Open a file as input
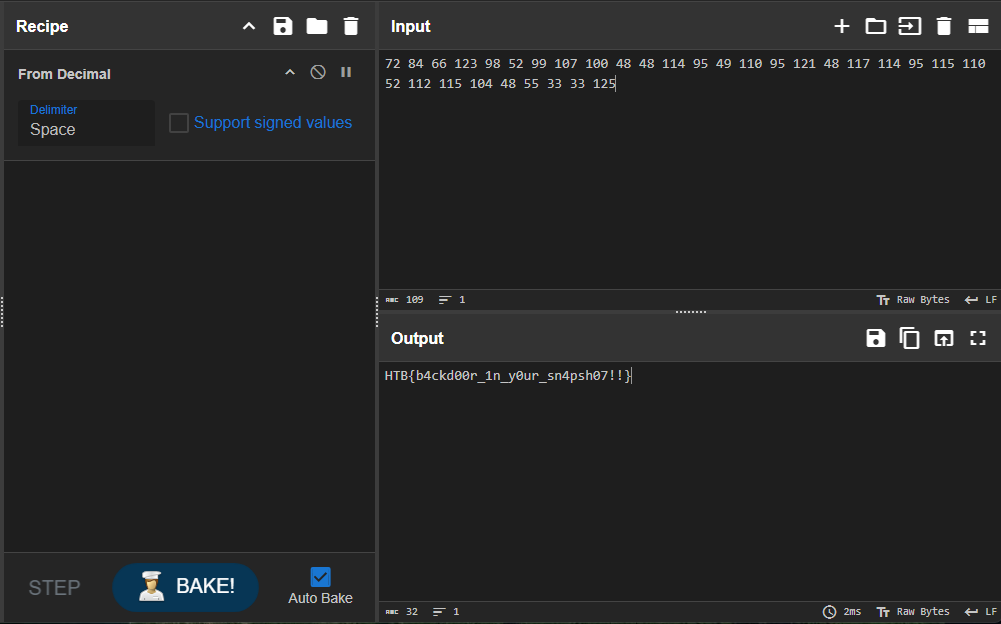Screen dimensions: 1001x624 pos(910,26)
